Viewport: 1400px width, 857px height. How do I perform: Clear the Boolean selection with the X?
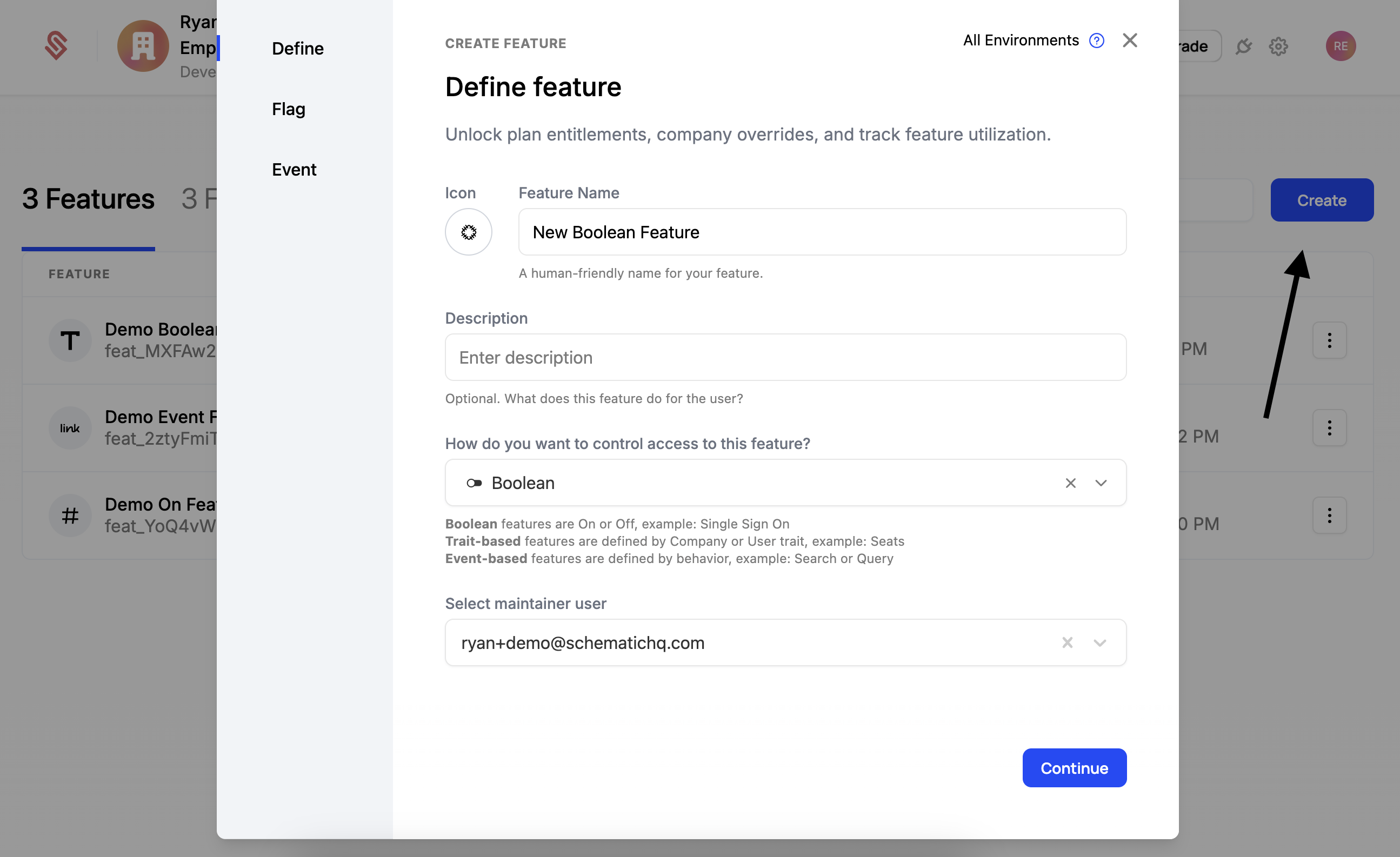click(1070, 483)
